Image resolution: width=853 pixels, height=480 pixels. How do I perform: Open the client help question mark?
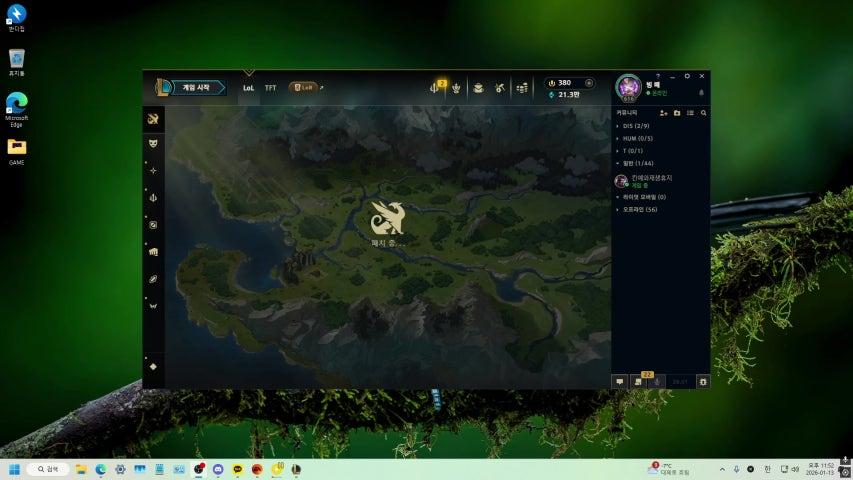658,76
